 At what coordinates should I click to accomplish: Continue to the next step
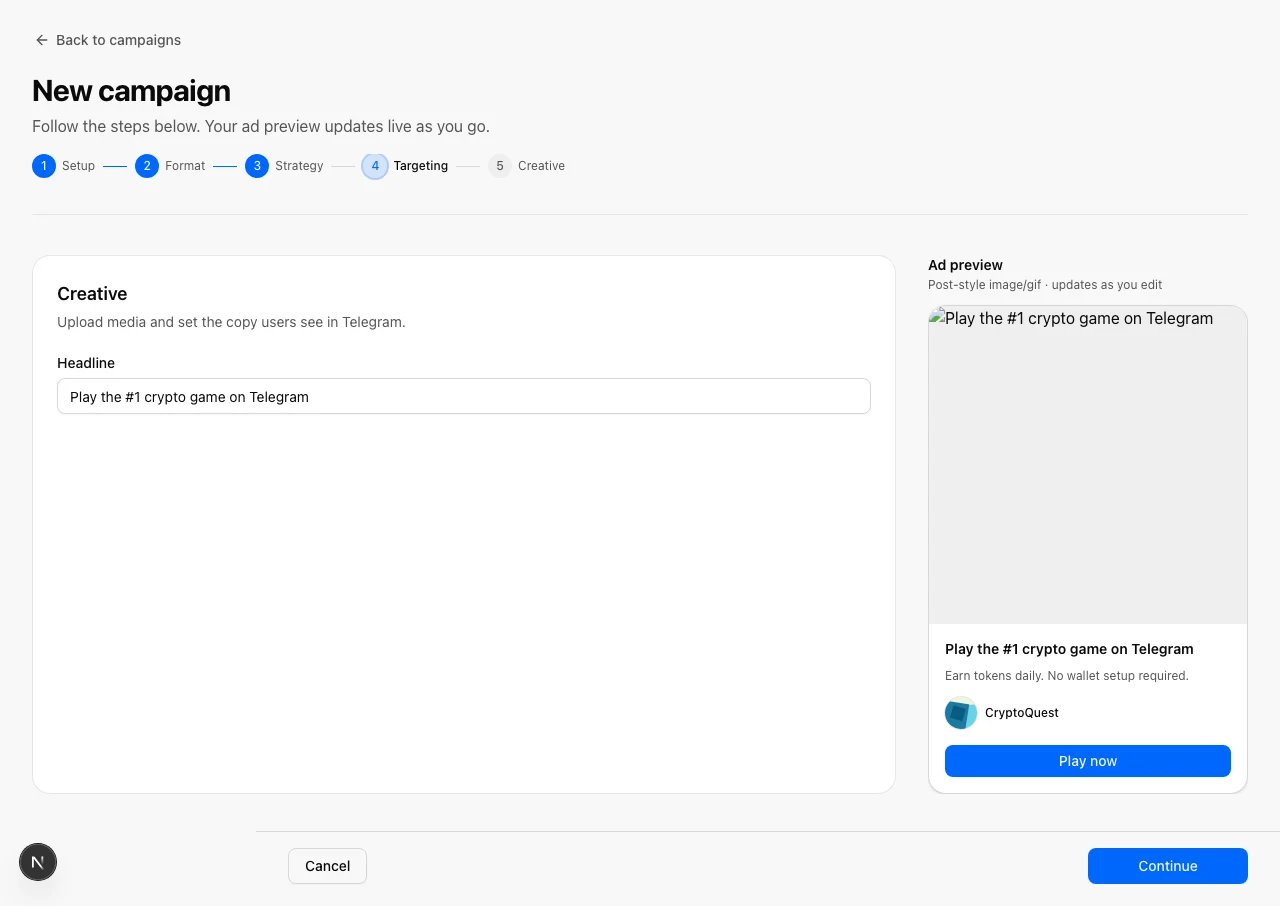[x=1168, y=866]
